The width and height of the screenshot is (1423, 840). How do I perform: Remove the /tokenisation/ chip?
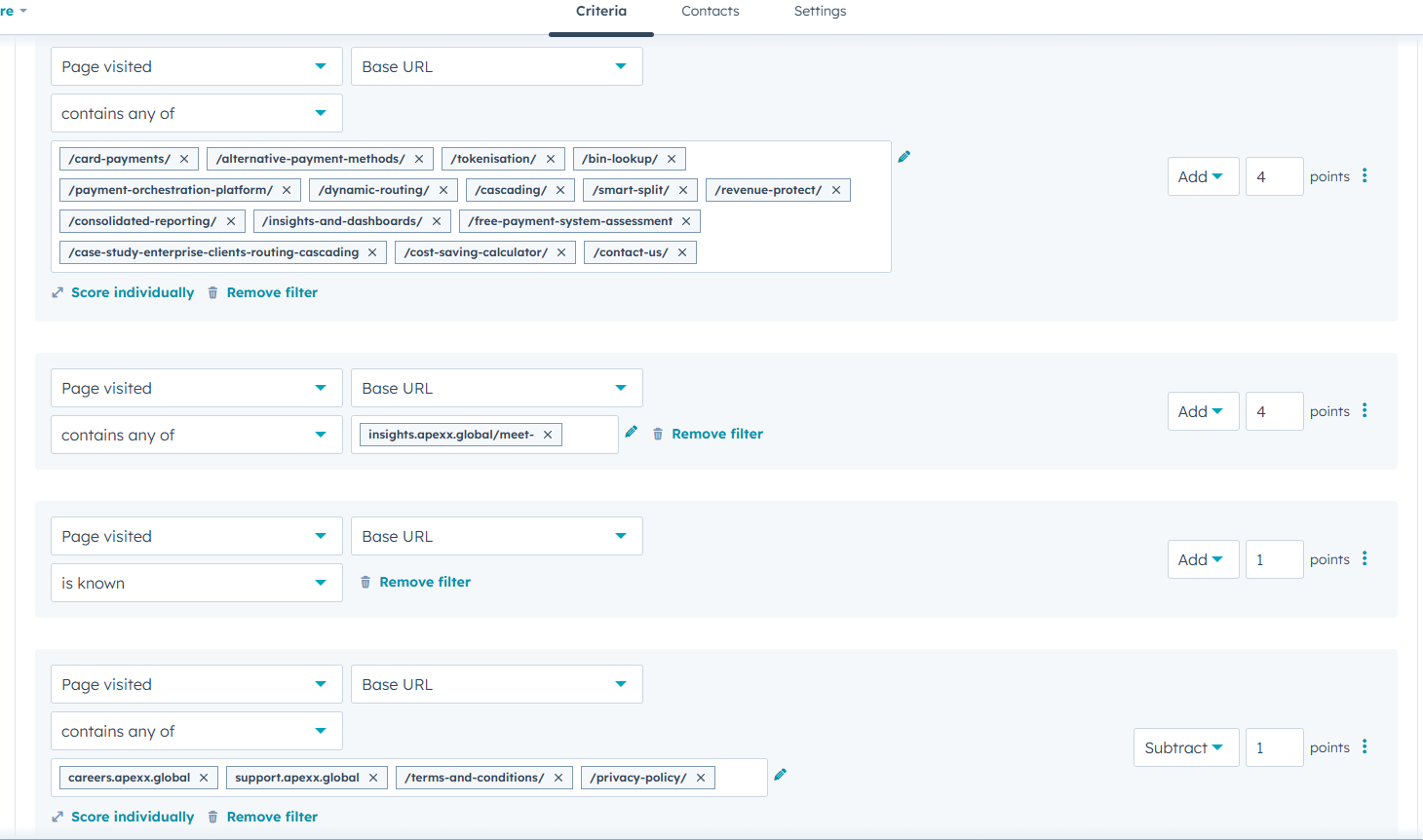pos(551,158)
